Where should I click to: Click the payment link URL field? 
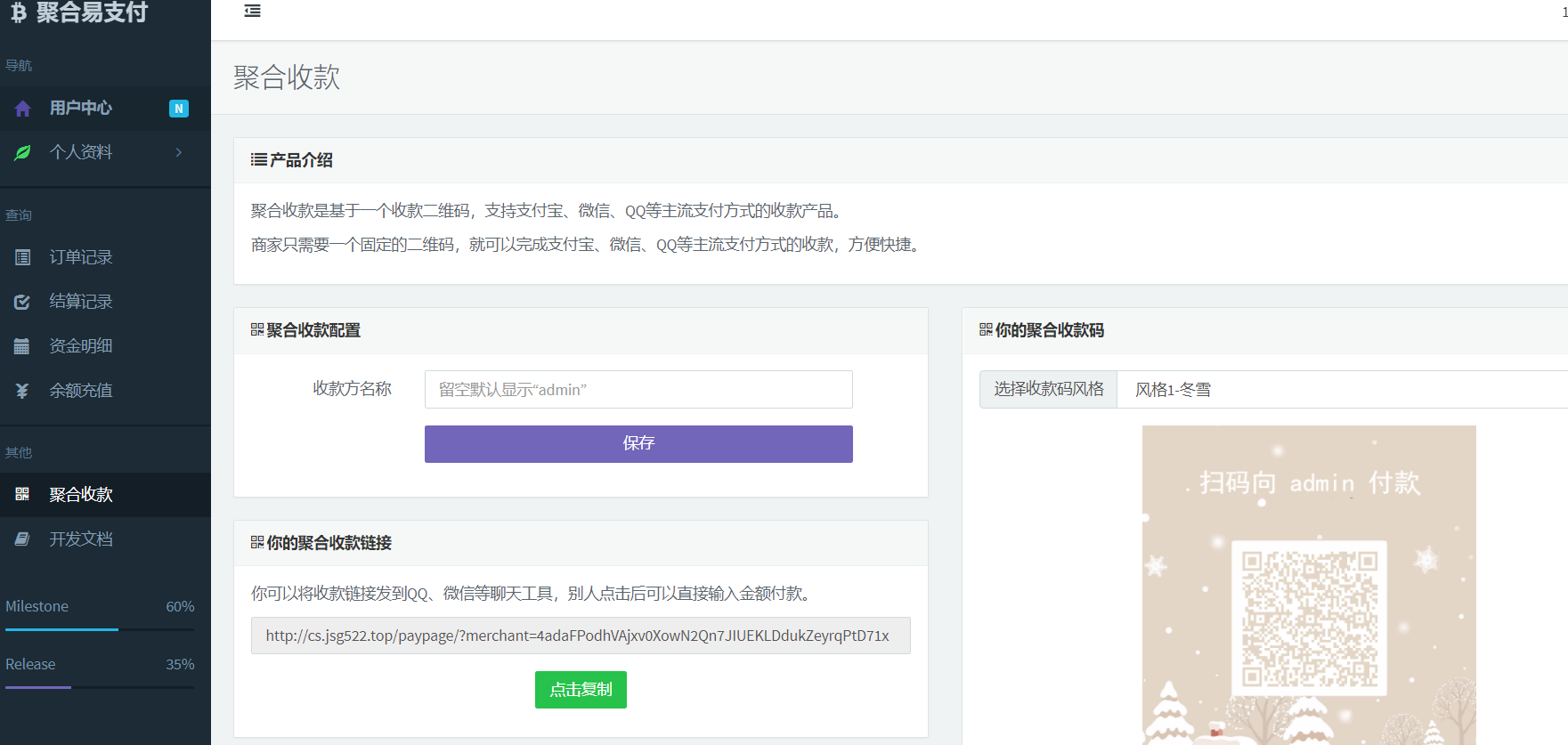tap(581, 636)
